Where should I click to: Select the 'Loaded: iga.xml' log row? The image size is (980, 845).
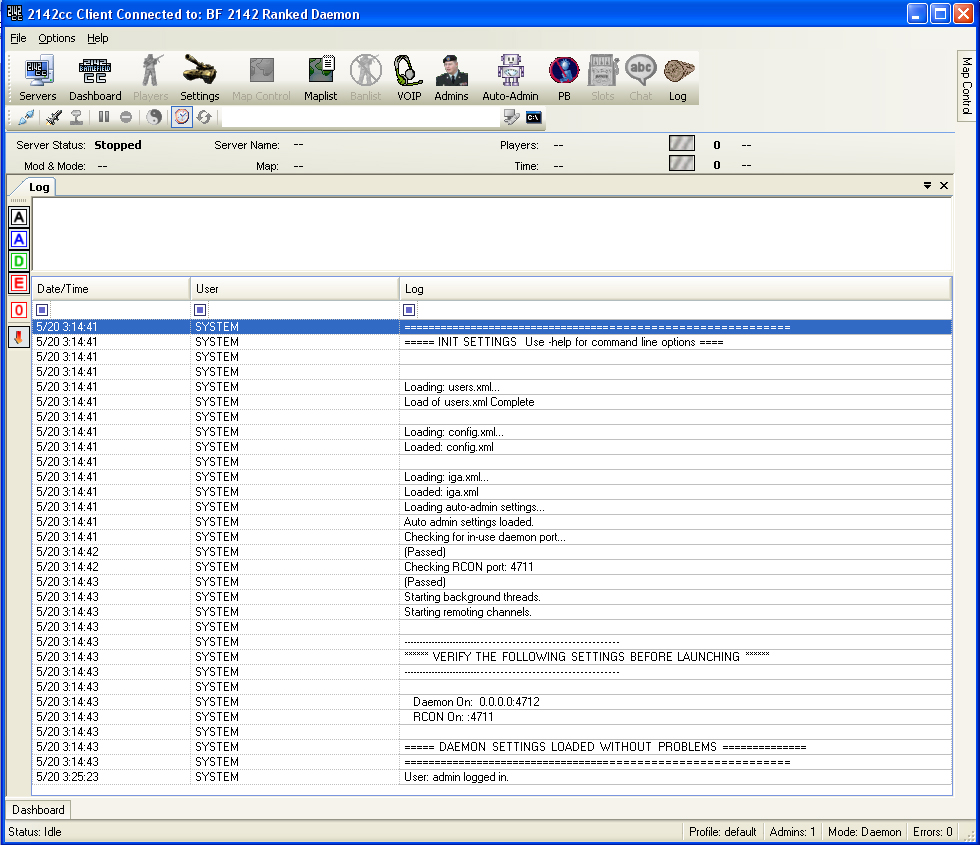coord(492,492)
